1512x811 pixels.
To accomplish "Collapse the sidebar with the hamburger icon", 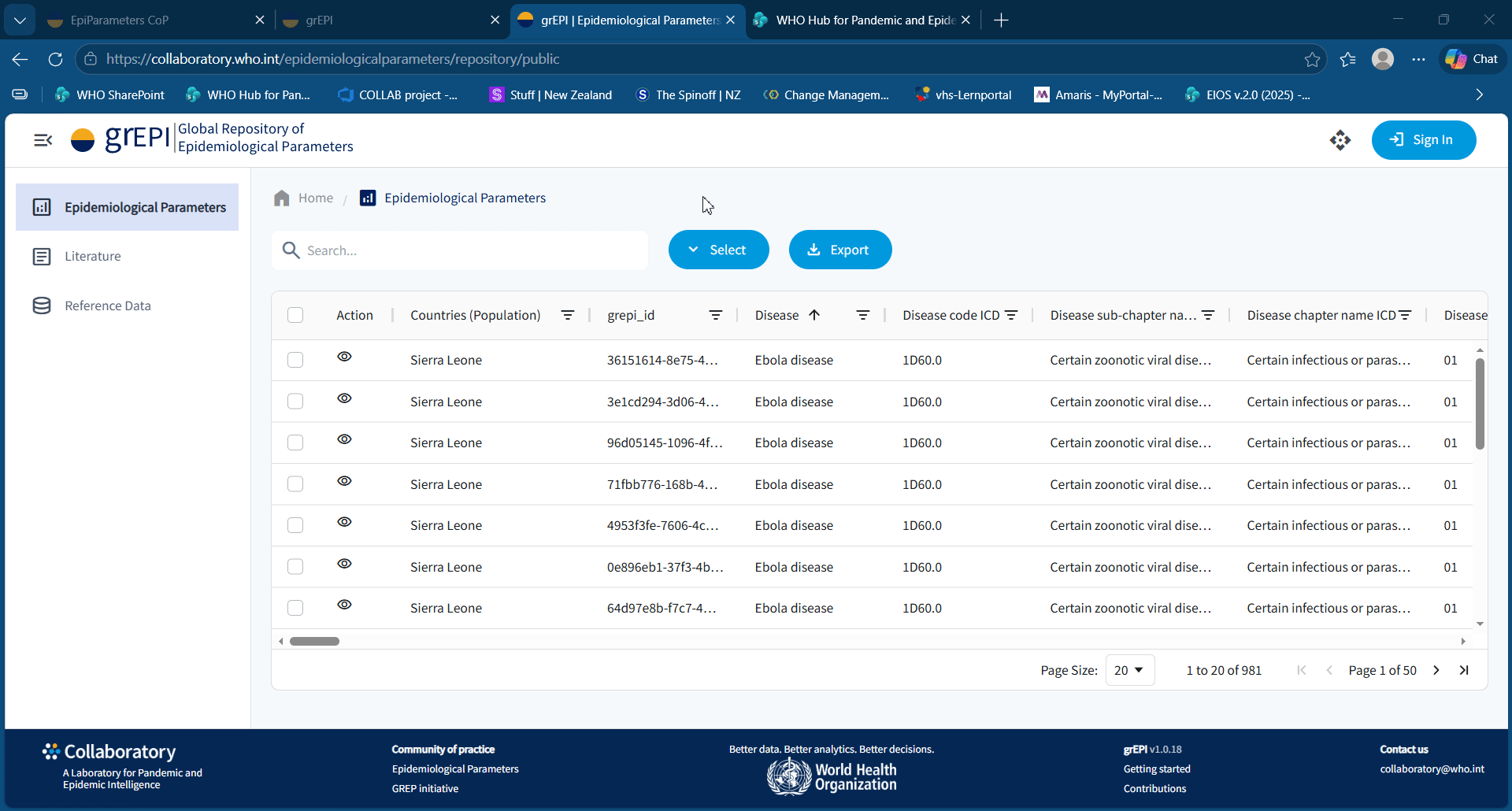I will click(x=43, y=140).
